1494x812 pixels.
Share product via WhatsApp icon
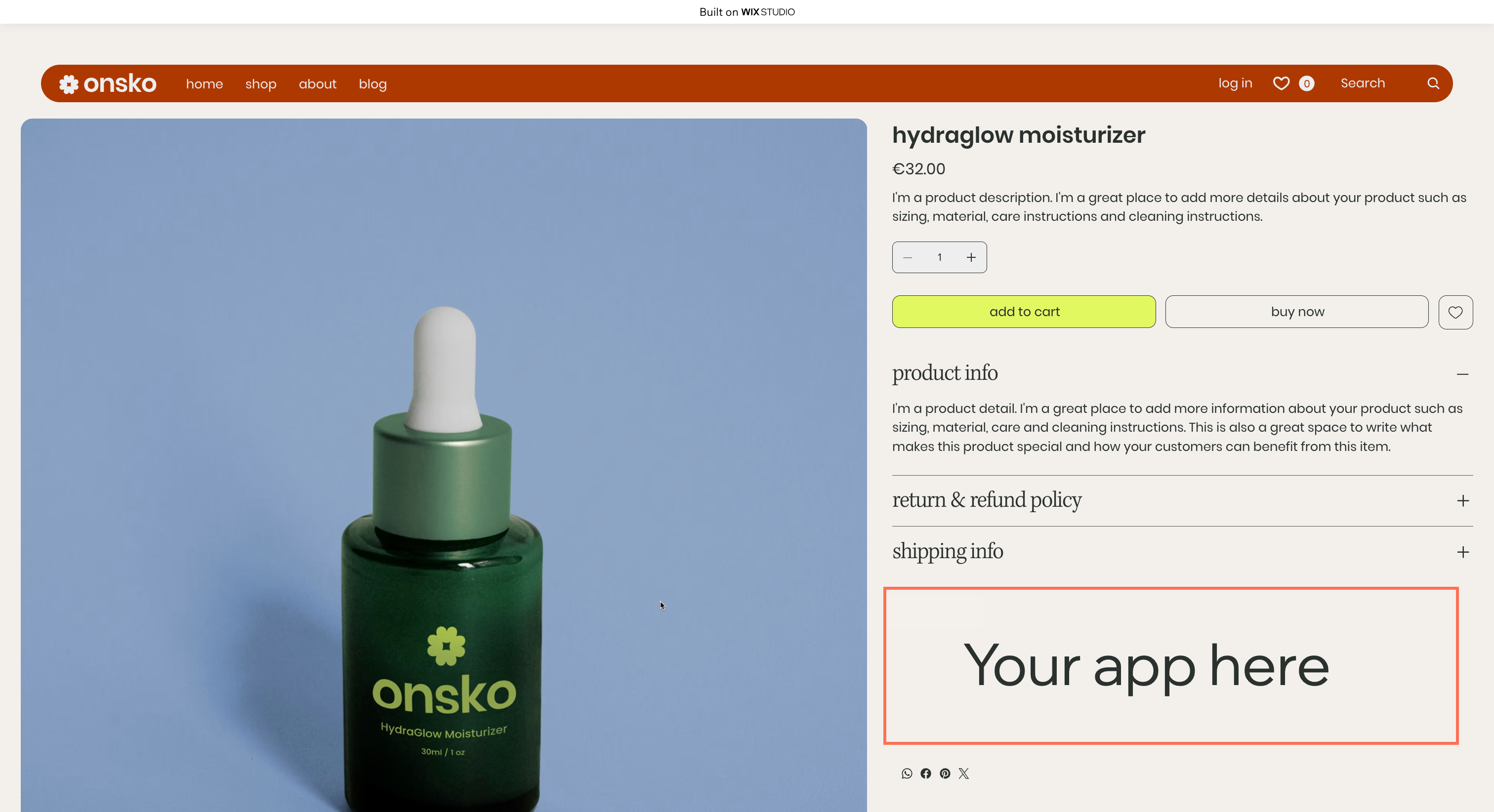click(x=907, y=773)
